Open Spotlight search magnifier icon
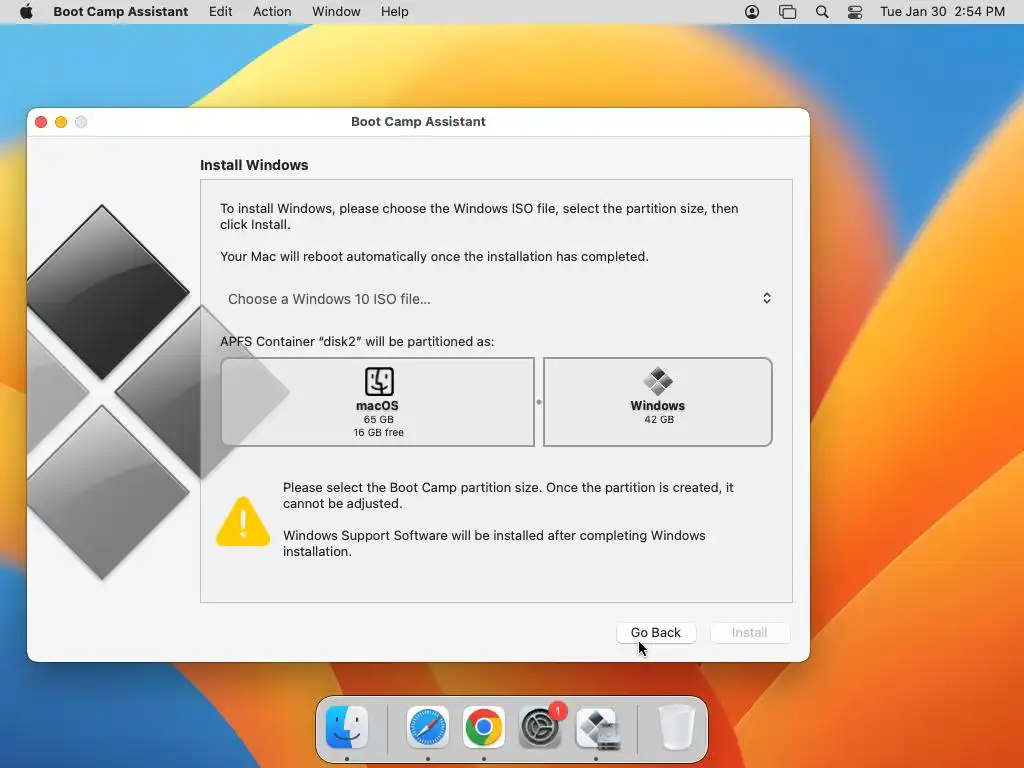Screen dimensions: 1024x768 (x=822, y=12)
